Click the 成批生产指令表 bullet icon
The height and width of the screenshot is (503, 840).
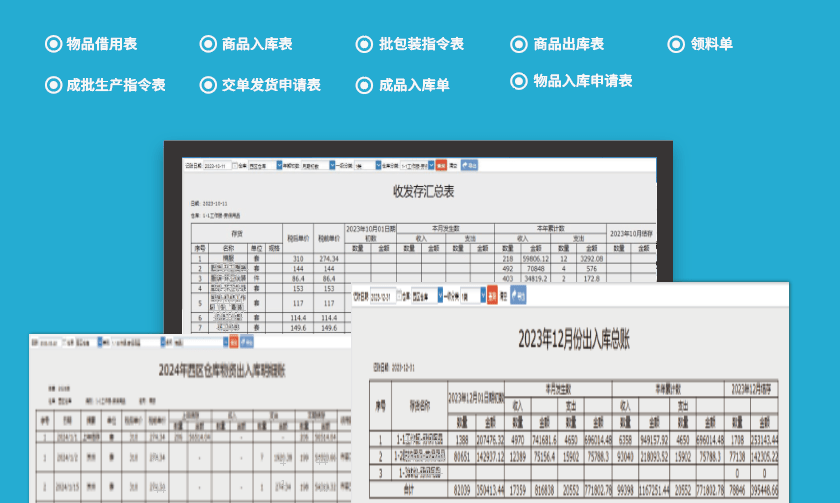point(53,85)
